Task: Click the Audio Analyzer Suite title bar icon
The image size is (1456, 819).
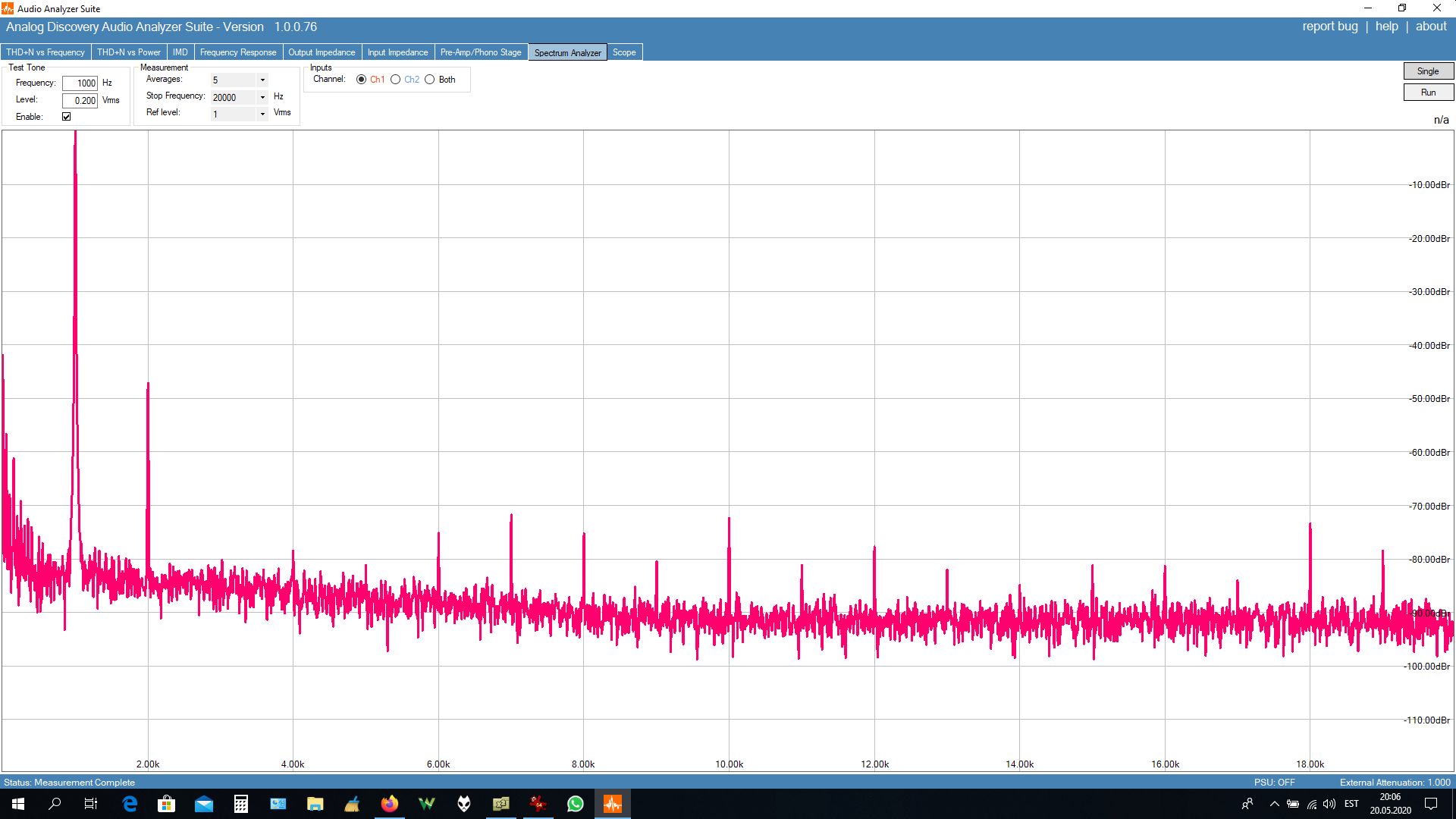Action: 8,8
